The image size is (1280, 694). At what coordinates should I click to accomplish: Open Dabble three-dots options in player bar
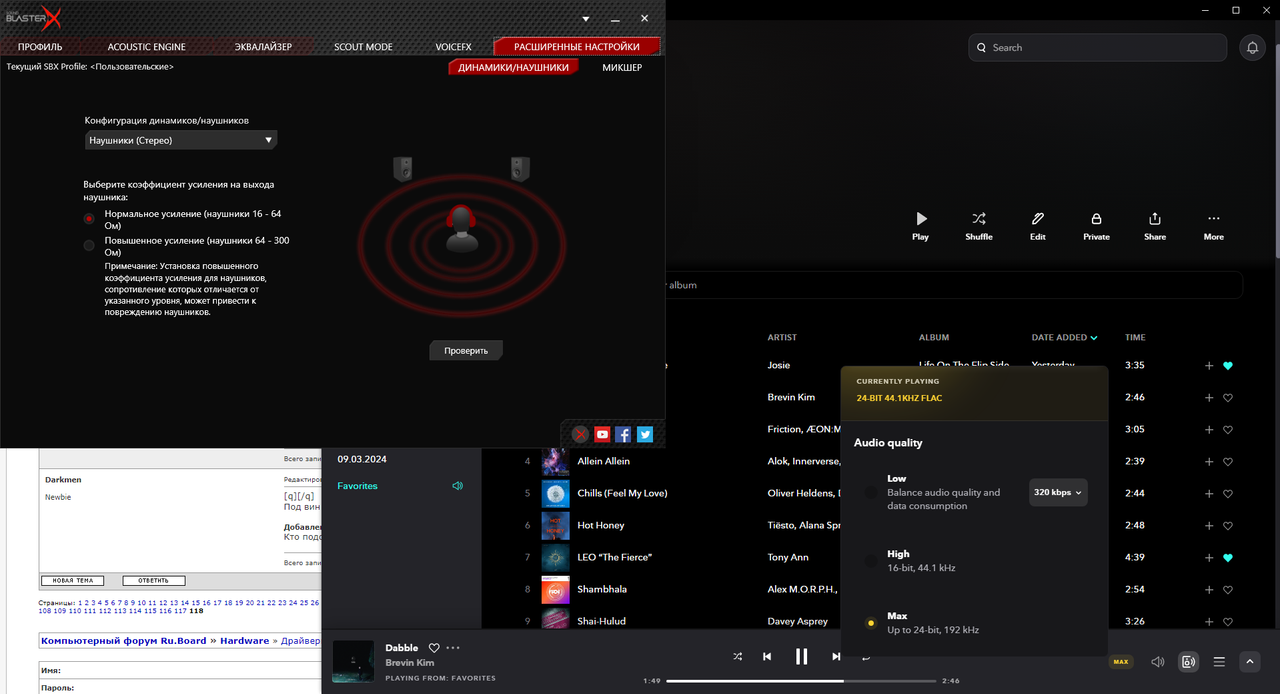[453, 648]
